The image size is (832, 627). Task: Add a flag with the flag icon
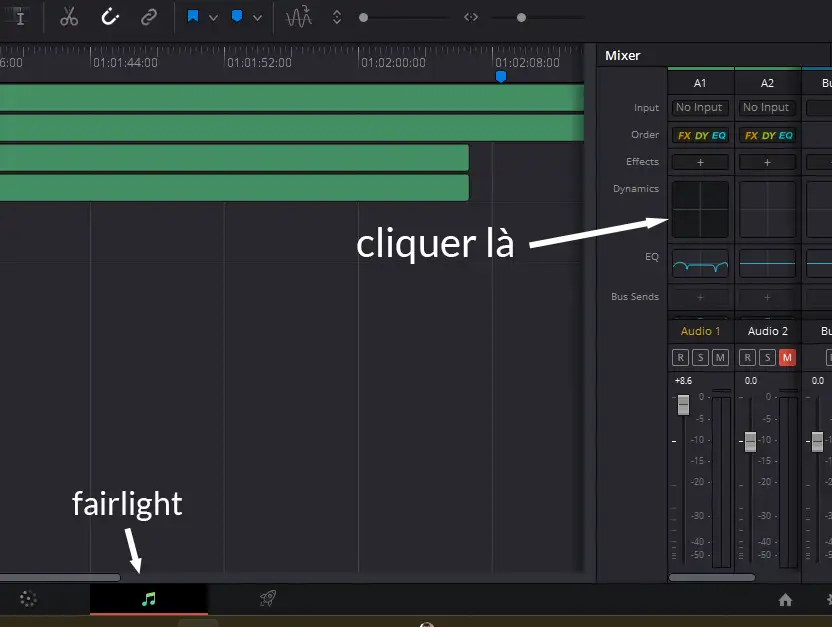click(193, 17)
